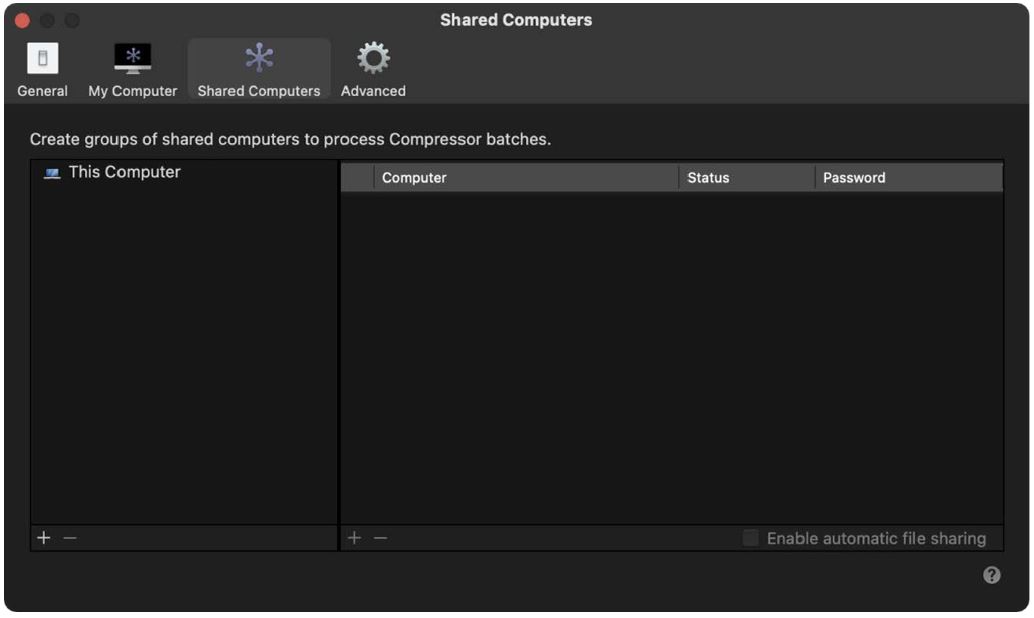Close the Shared Computers window
Image resolution: width=1034 pixels, height=618 pixels.
22,20
